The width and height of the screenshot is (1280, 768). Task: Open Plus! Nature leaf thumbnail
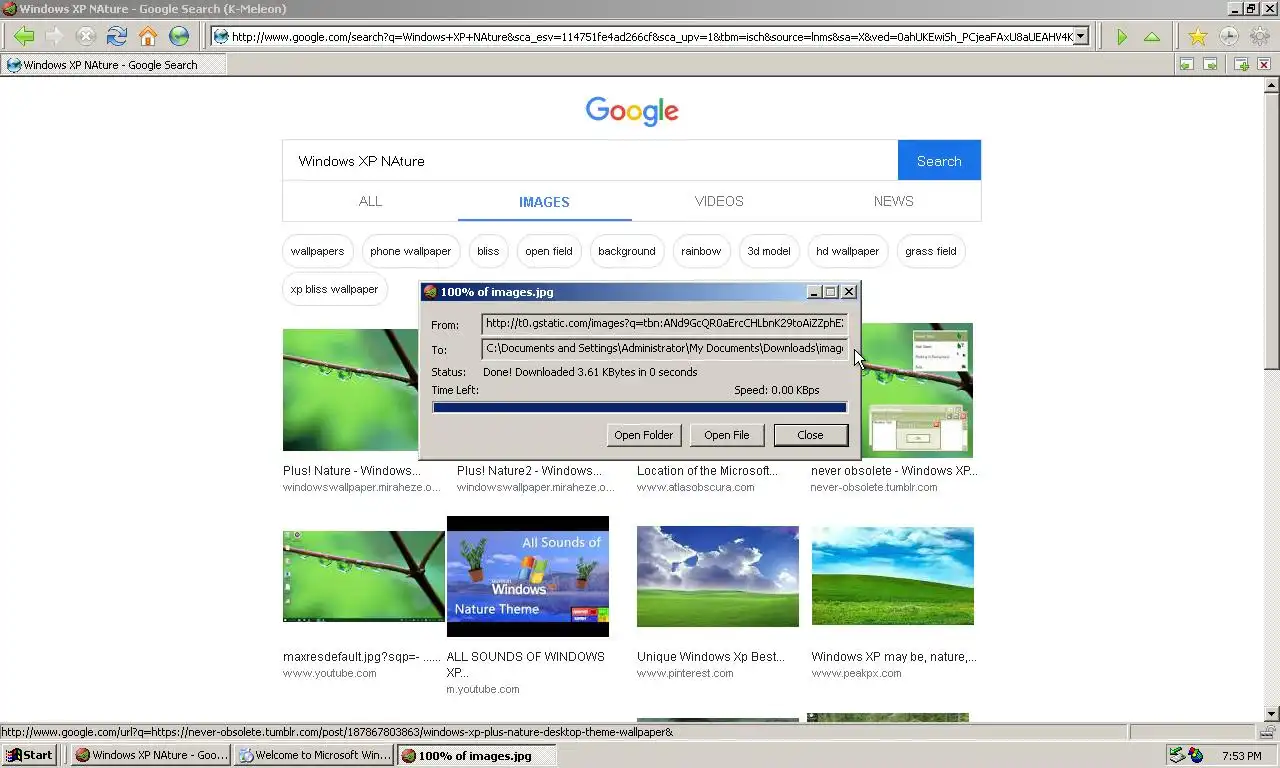[x=351, y=390]
